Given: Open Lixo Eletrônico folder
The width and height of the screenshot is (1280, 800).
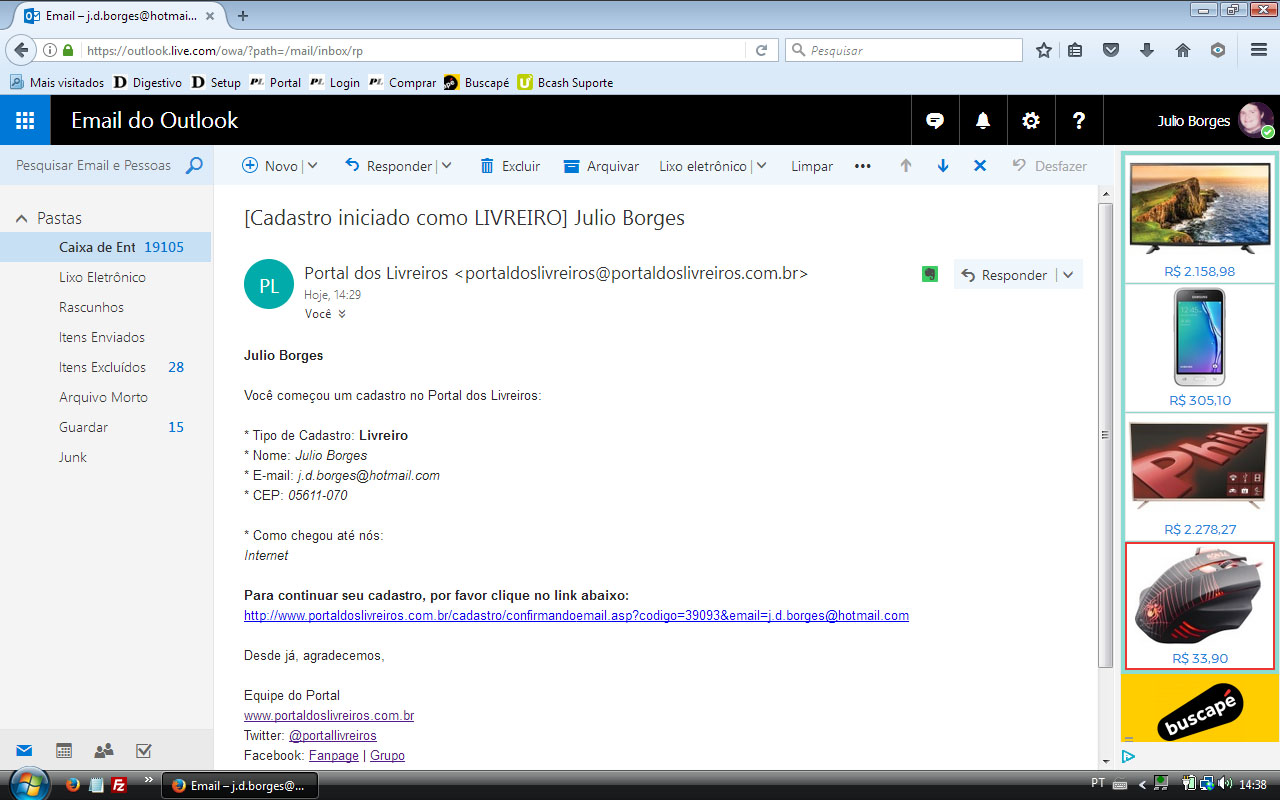Looking at the screenshot, I should pos(105,277).
